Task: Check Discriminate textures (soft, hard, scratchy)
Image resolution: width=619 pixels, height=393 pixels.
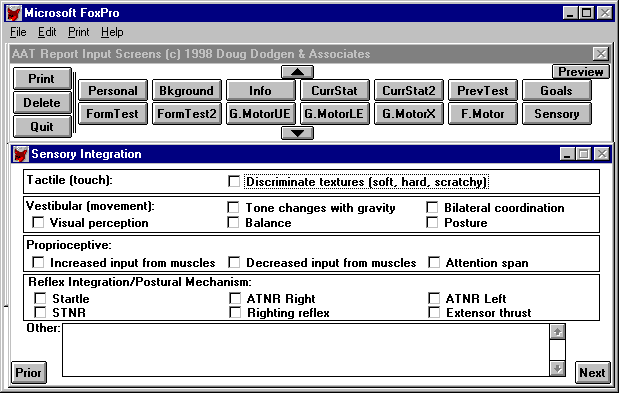Action: (234, 182)
